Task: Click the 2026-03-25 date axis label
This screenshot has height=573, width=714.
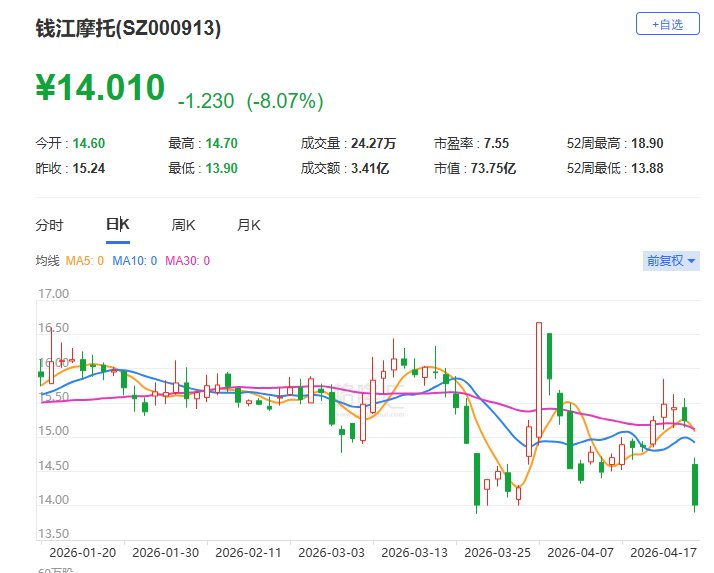Action: [497, 553]
